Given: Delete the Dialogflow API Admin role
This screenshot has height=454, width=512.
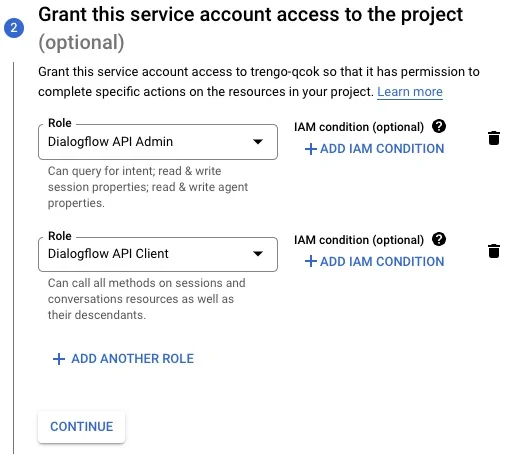Looking at the screenshot, I should [494, 138].
